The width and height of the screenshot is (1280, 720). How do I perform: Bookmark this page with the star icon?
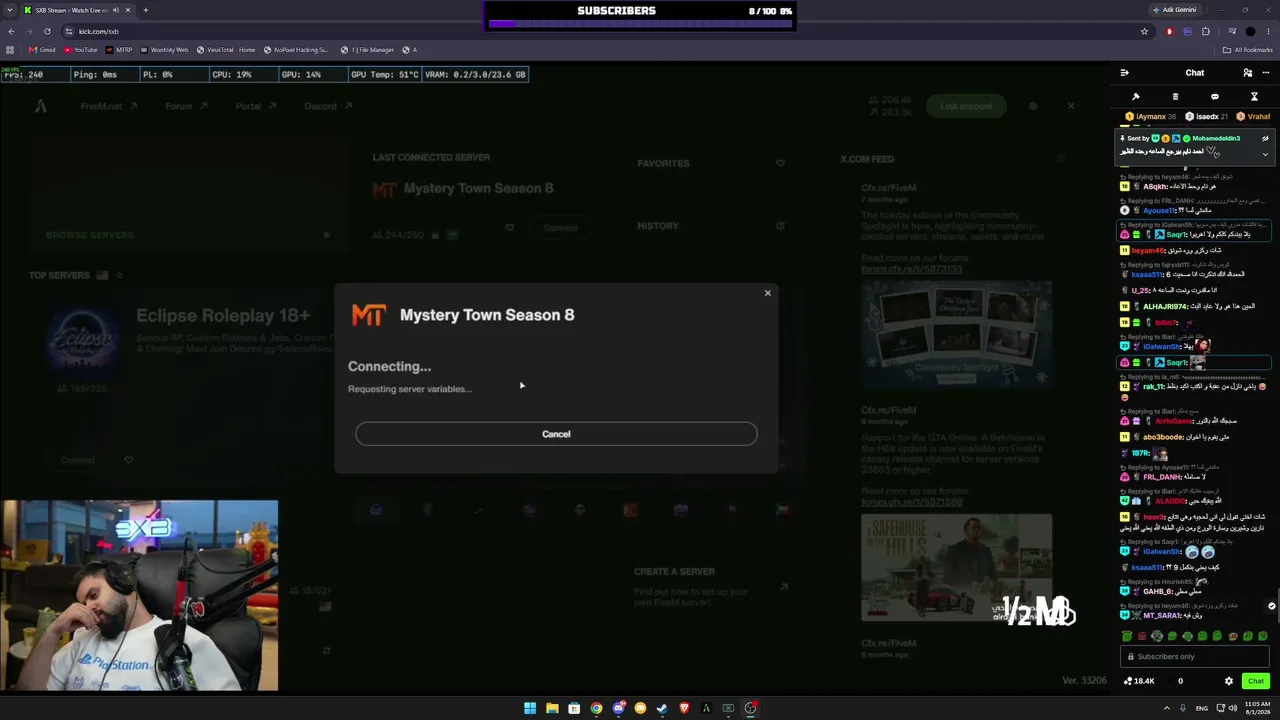pyautogui.click(x=1144, y=31)
